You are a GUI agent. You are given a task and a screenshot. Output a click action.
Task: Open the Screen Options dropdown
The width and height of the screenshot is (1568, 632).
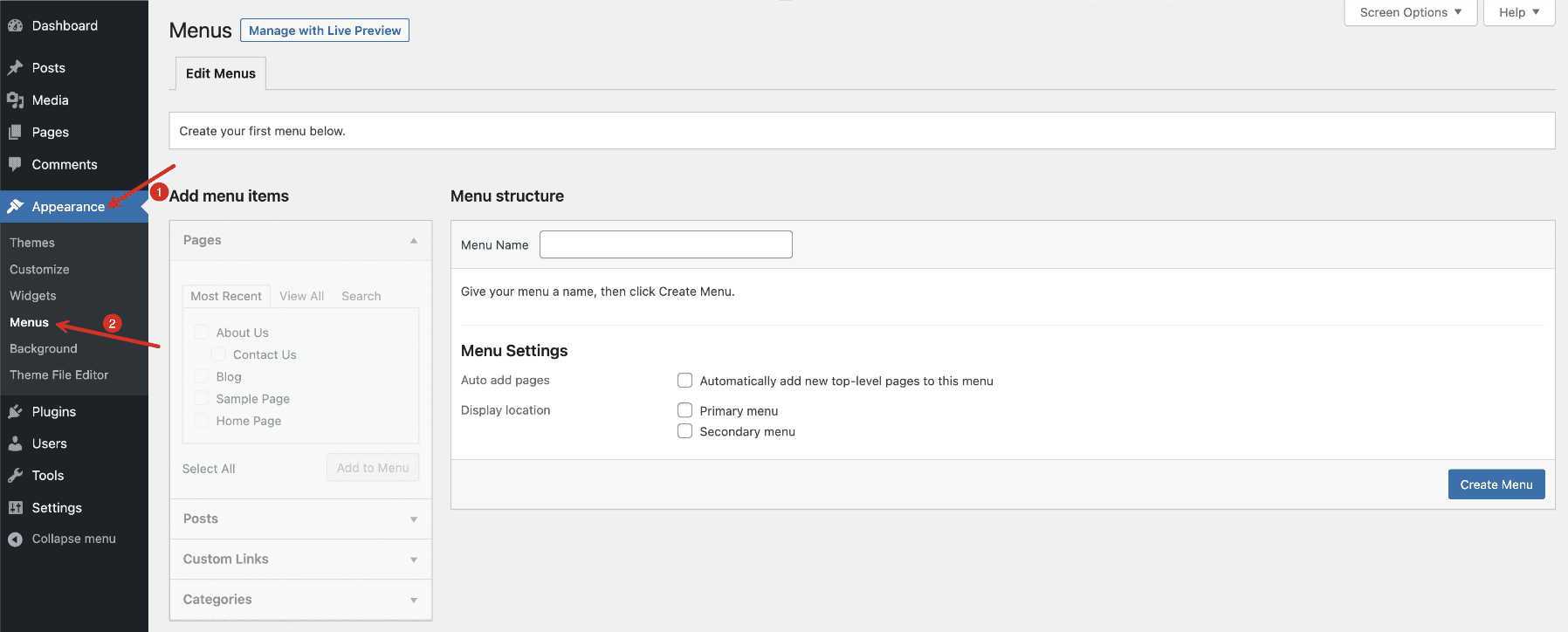(x=1410, y=12)
